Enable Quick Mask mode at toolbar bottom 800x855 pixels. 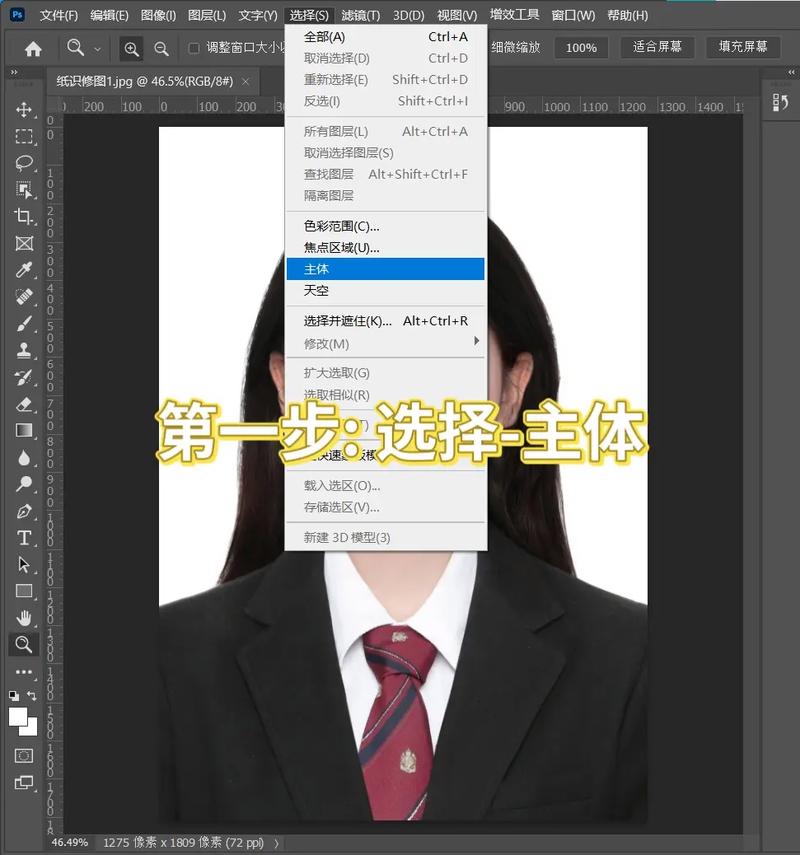[23, 753]
